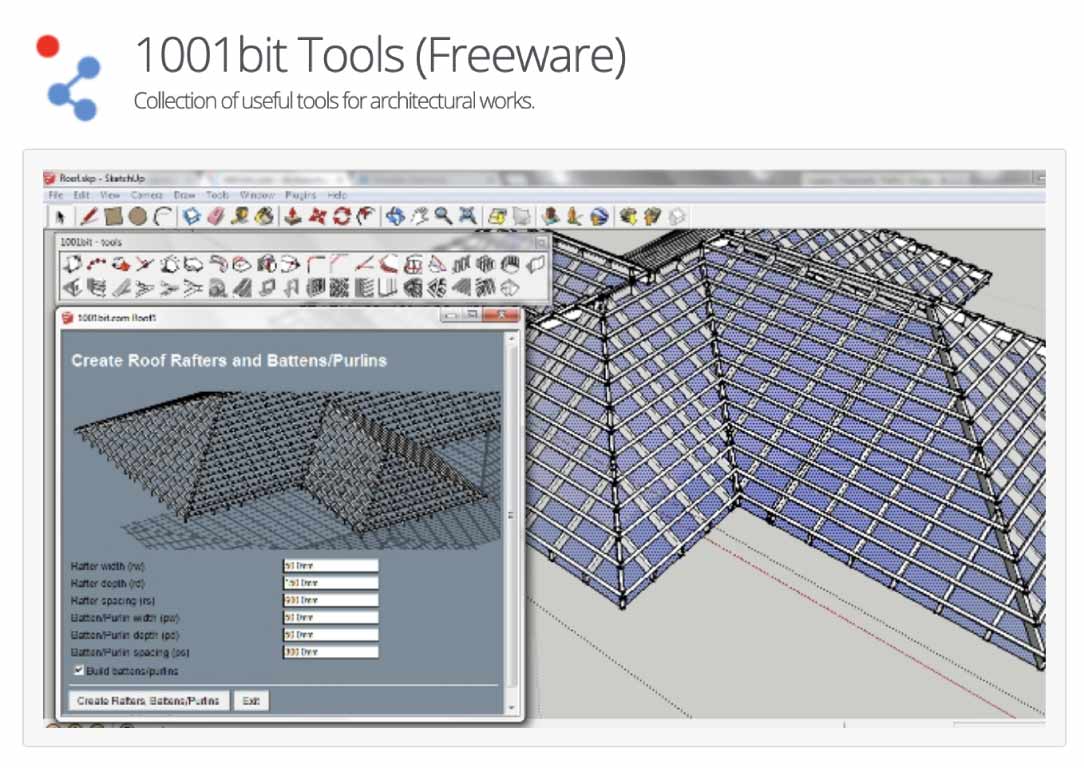
Task: Click the Batten/Purlin depth (pd) input field
Action: (x=330, y=635)
